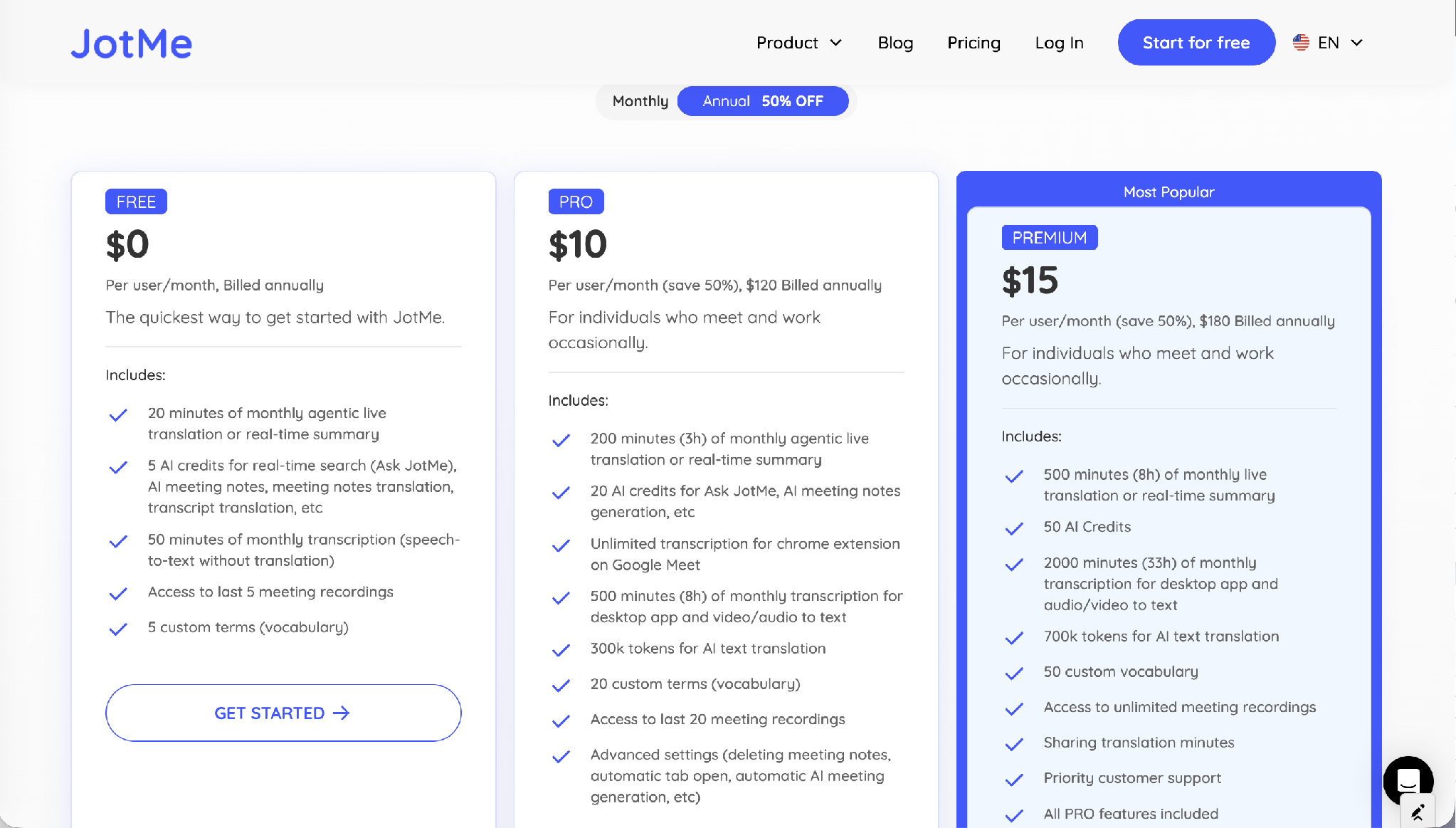1456x828 pixels.
Task: Click 'The quickest way to get started' text
Action: 275,318
